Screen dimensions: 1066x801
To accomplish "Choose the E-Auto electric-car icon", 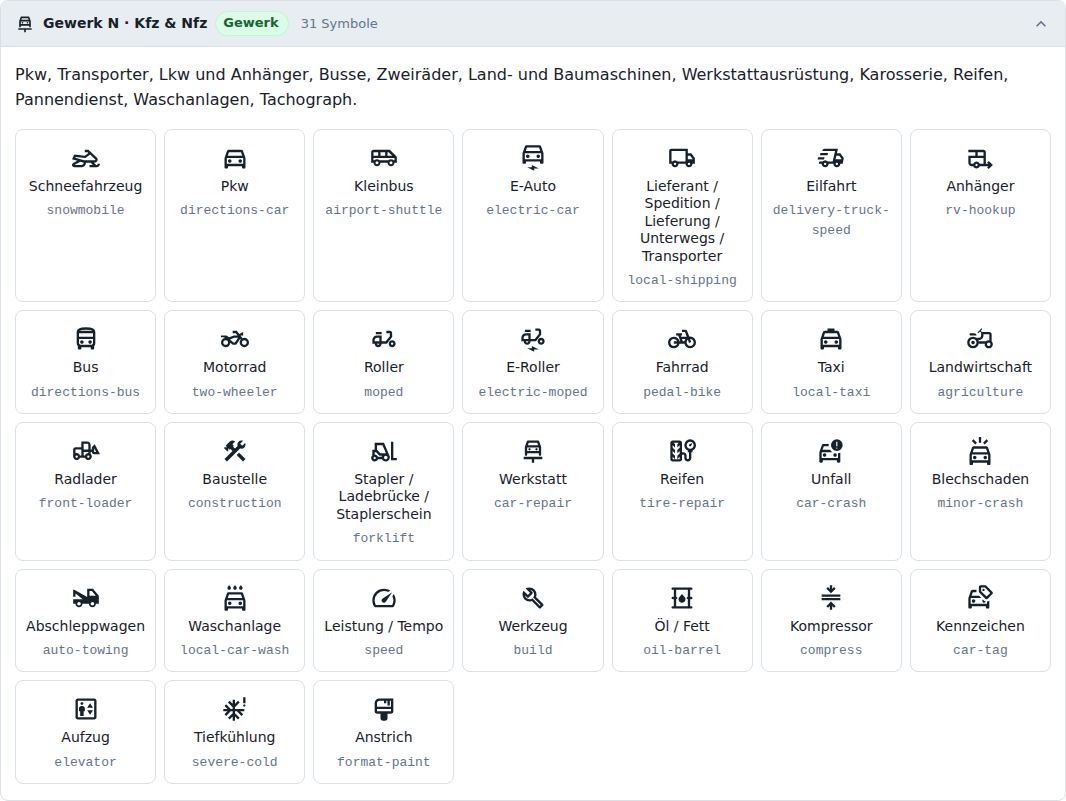I will (532, 157).
